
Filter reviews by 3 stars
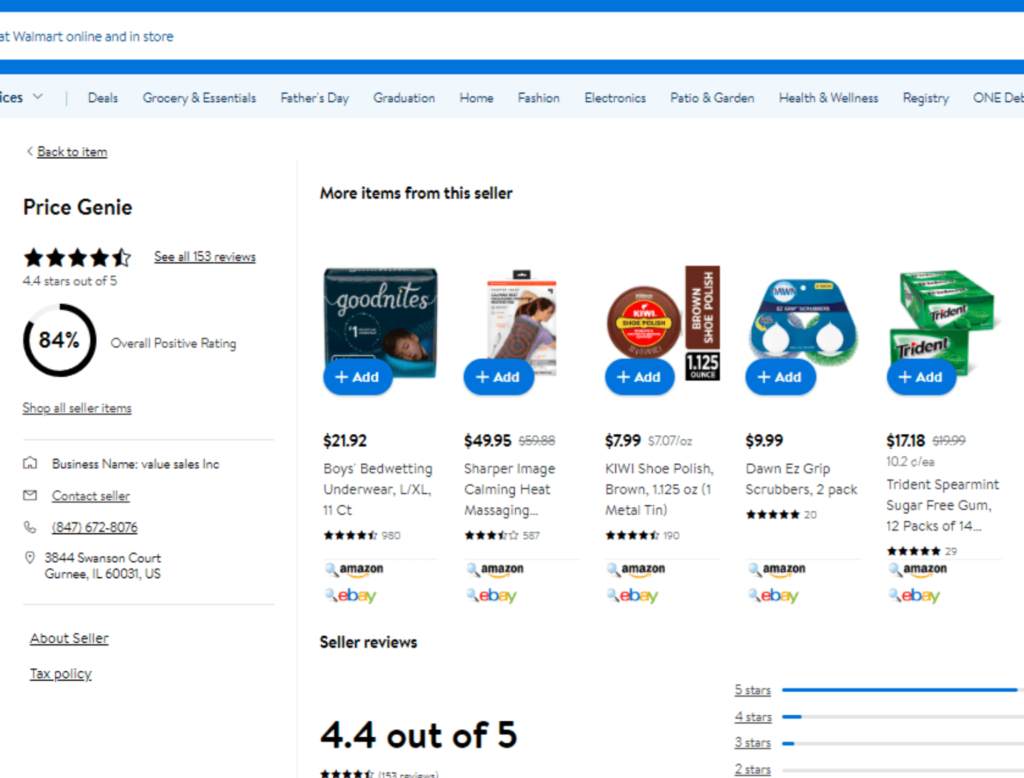pyautogui.click(x=753, y=743)
